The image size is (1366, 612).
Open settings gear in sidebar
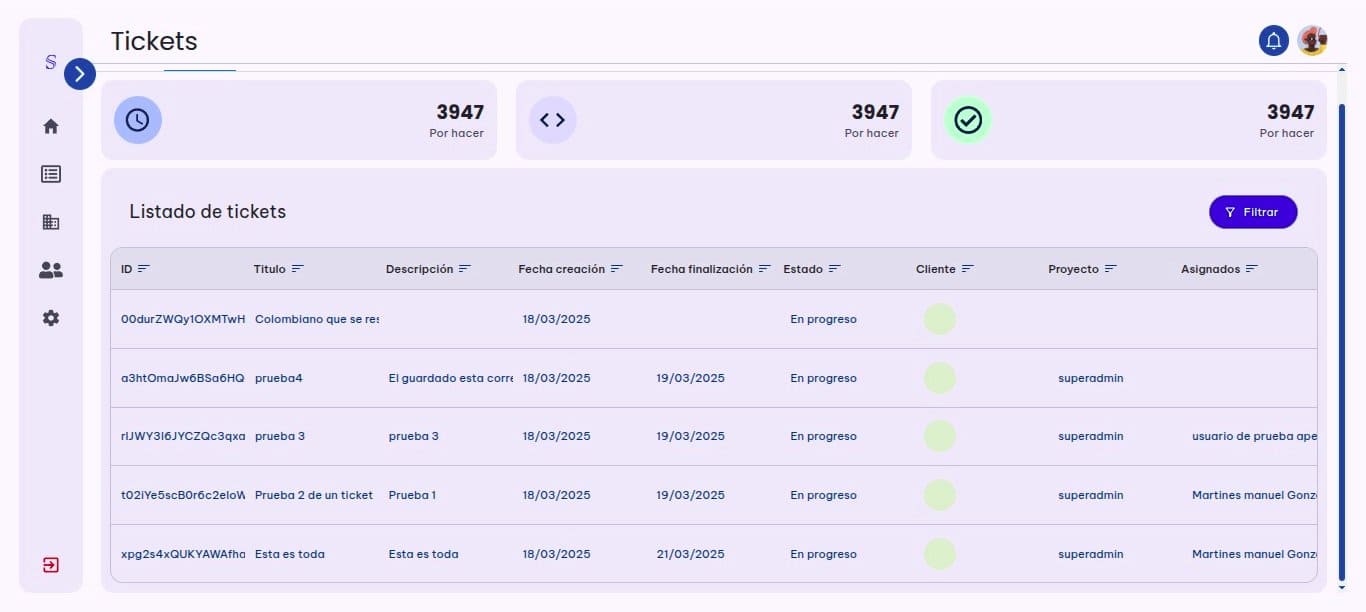point(51,318)
